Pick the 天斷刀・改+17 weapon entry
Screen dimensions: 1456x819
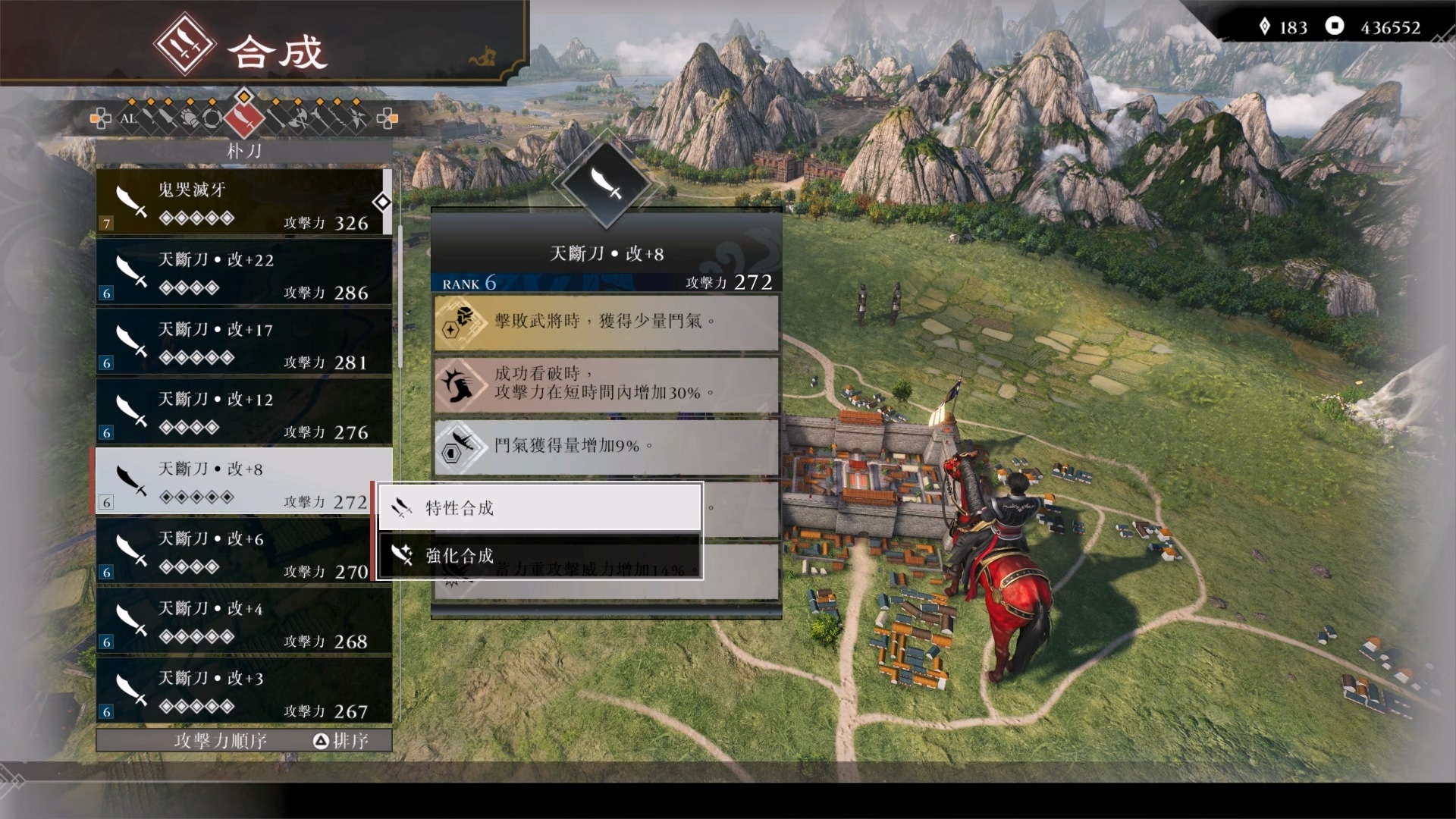click(244, 341)
